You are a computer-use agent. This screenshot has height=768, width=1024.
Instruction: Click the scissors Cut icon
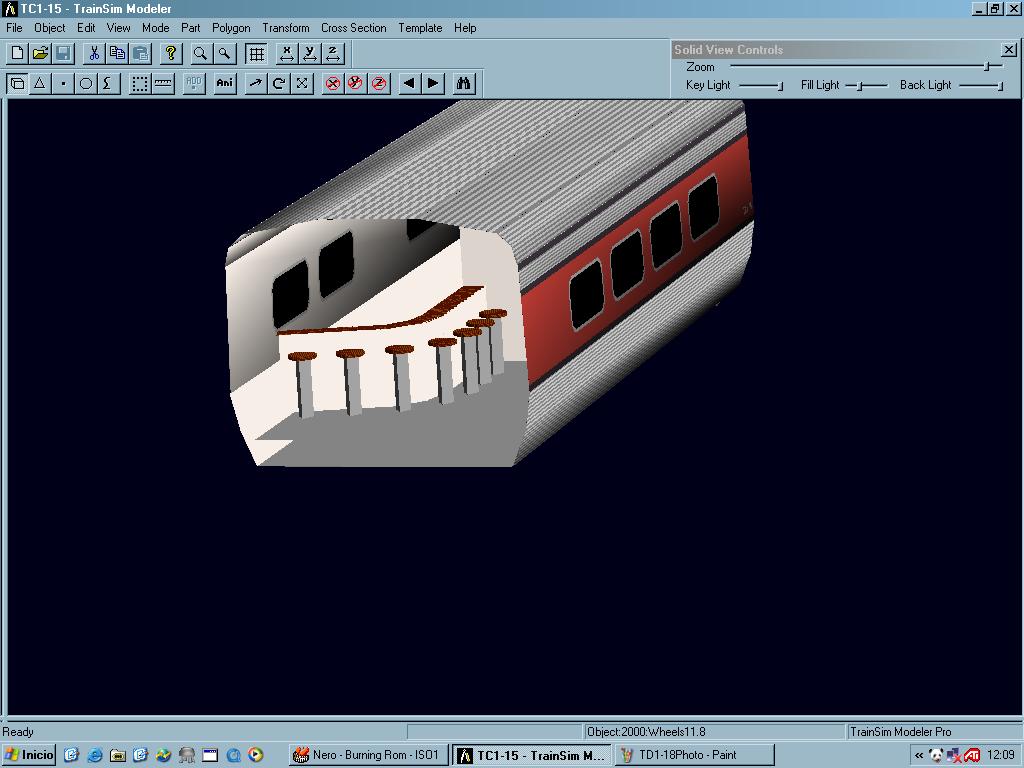[94, 53]
